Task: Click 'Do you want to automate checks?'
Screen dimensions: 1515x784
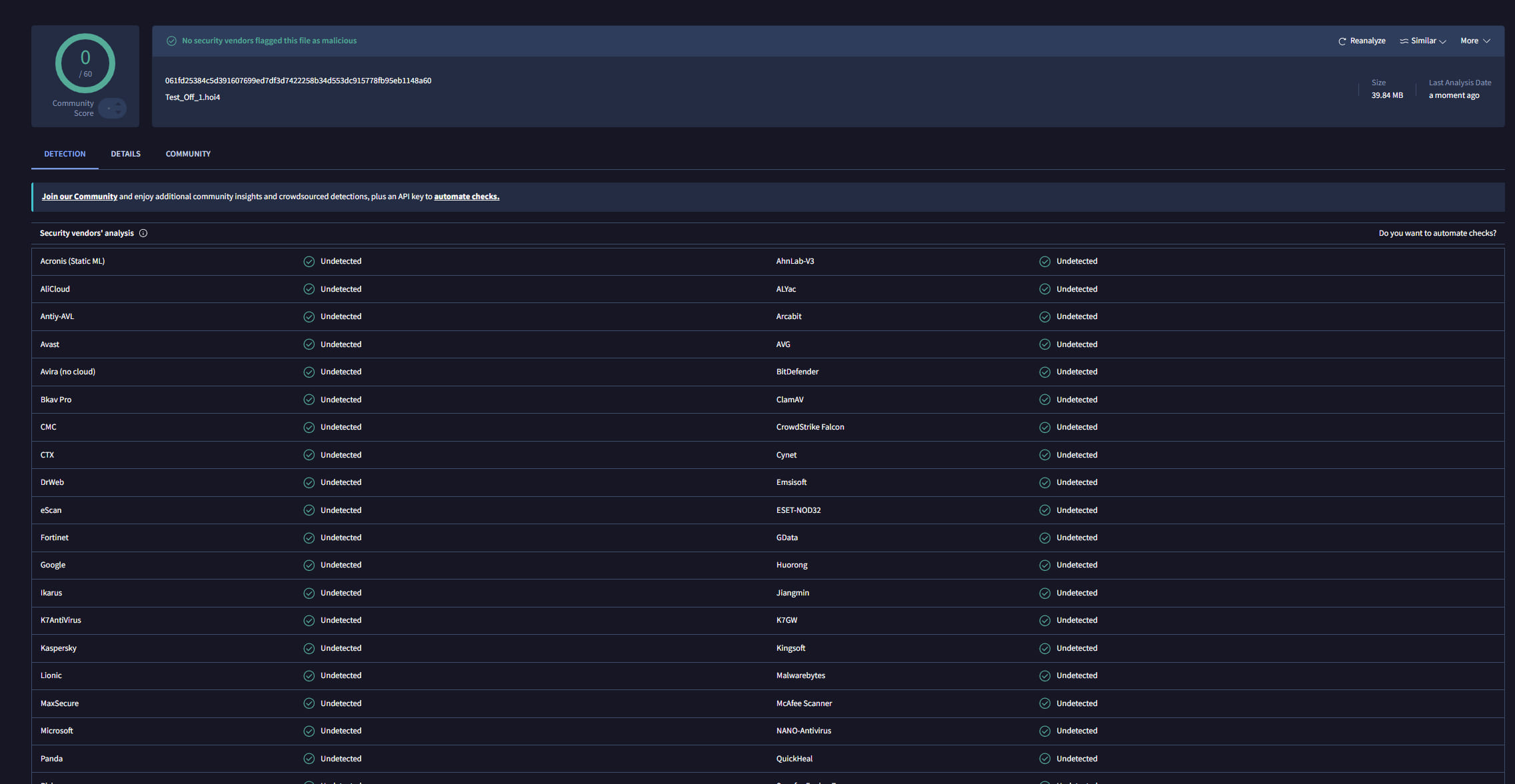Action: (1437, 233)
